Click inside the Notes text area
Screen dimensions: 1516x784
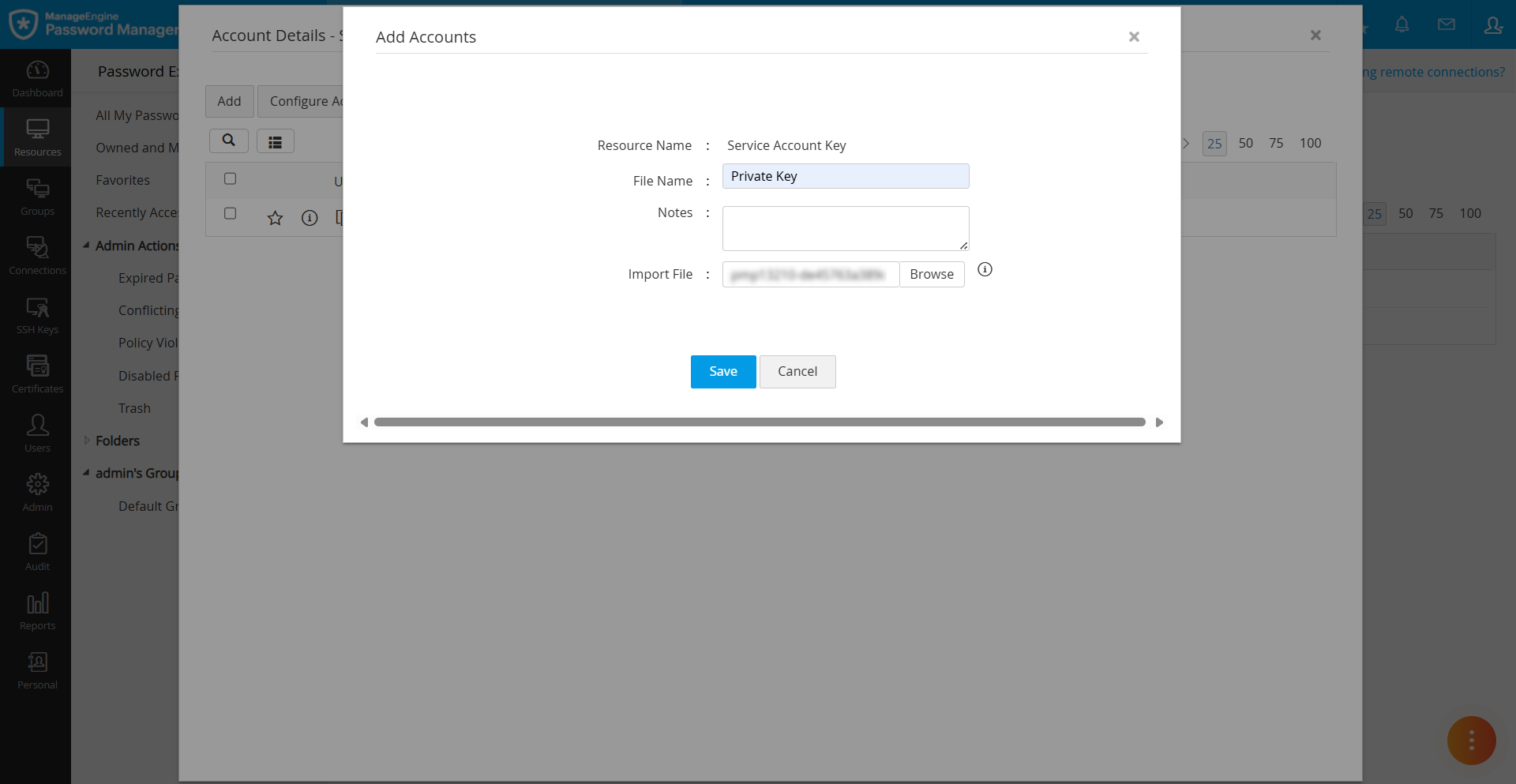pyautogui.click(x=845, y=228)
